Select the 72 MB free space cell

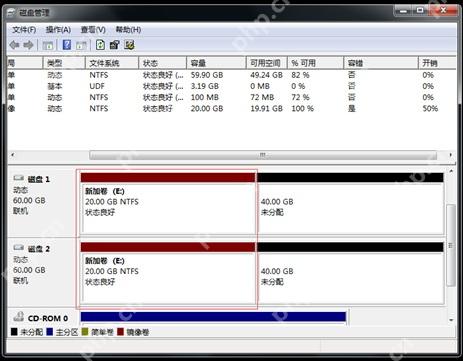click(x=262, y=97)
